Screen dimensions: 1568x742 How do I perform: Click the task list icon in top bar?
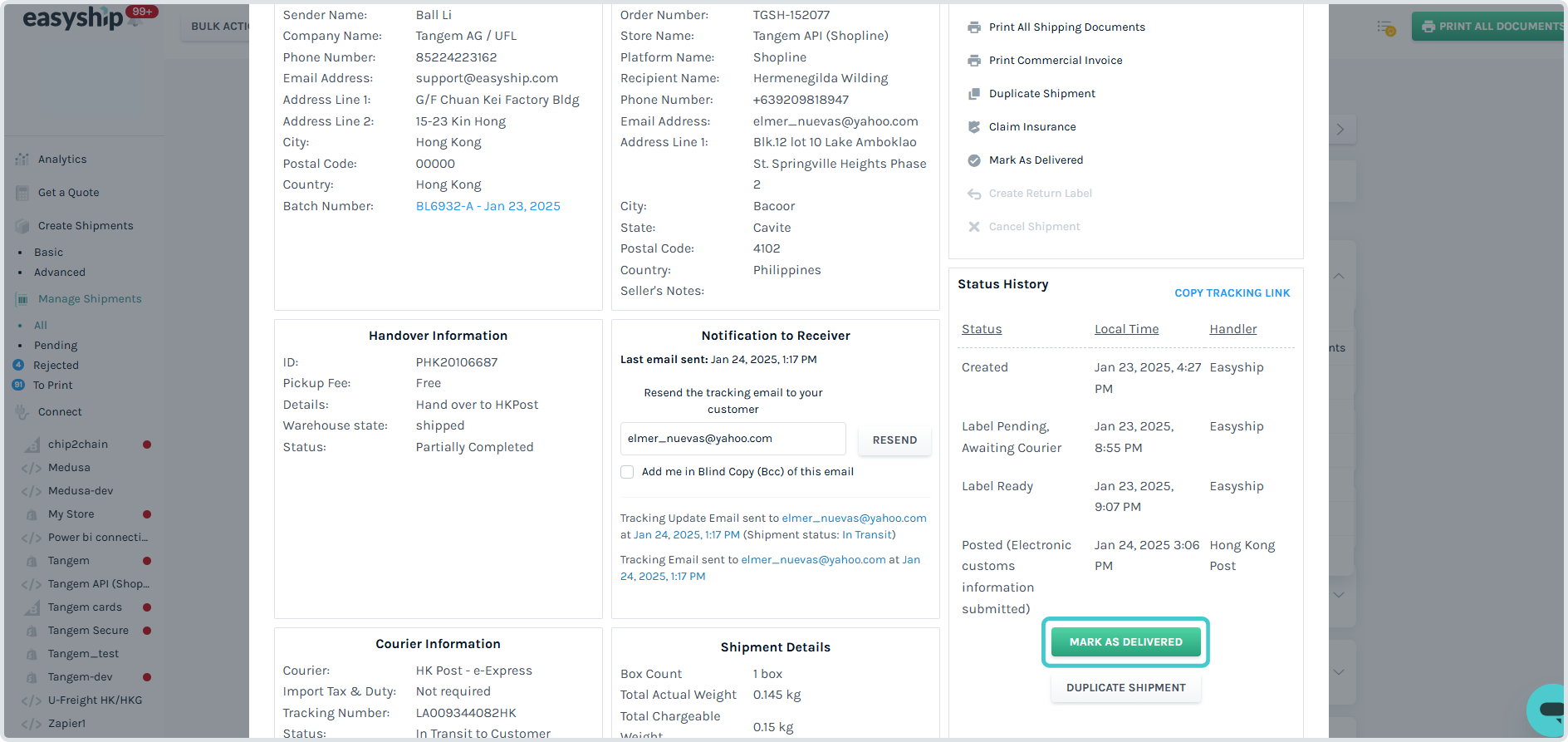click(x=1385, y=27)
